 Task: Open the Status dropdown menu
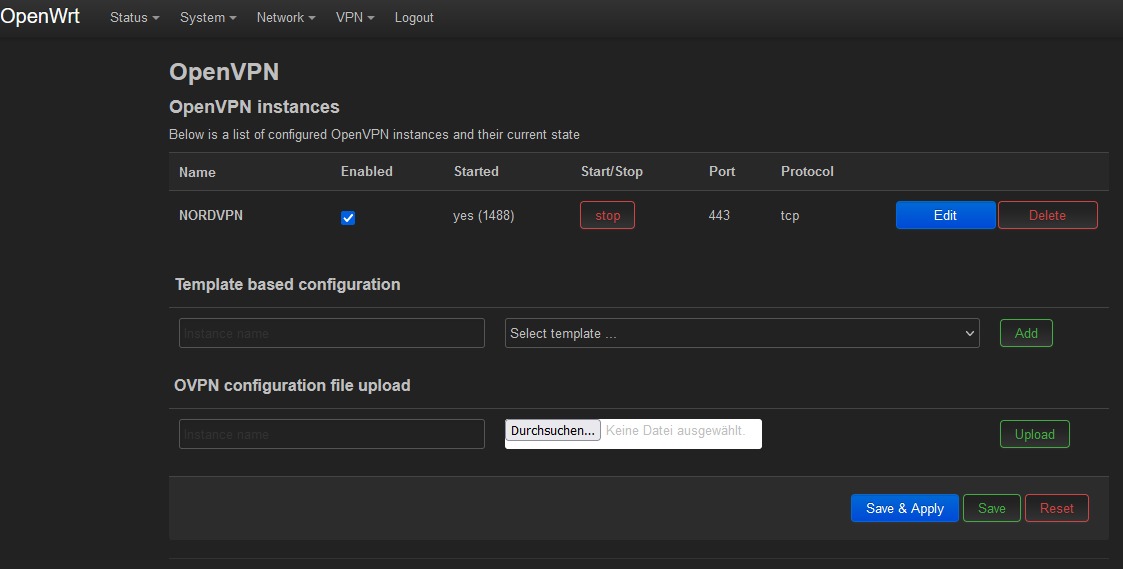coord(134,18)
